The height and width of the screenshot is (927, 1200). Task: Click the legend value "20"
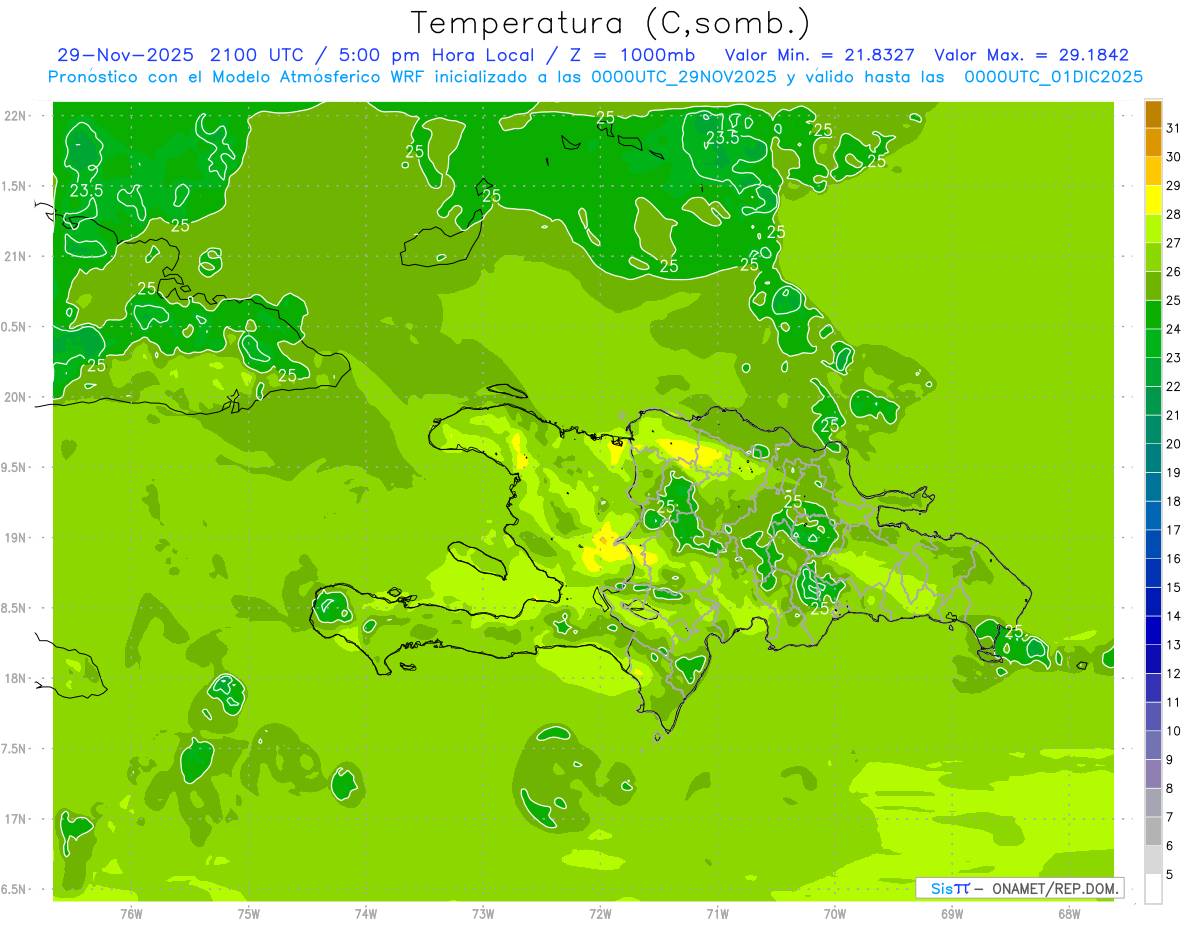coord(1174,444)
